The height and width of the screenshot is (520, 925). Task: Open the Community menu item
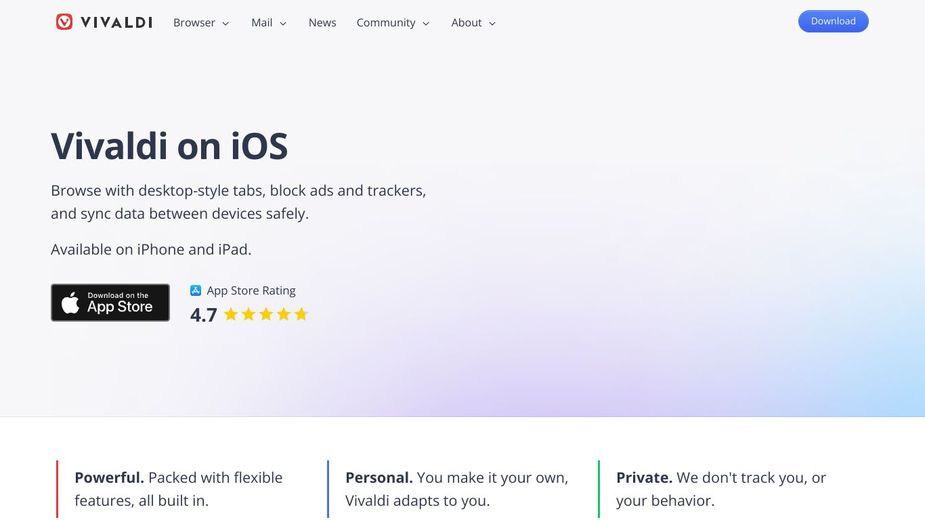[x=386, y=22]
